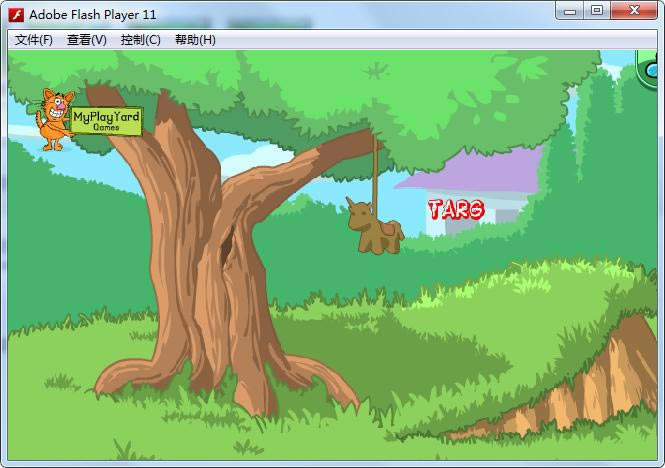The height and width of the screenshot is (468, 665).
Task: Click the red TARG text
Action: pos(455,210)
